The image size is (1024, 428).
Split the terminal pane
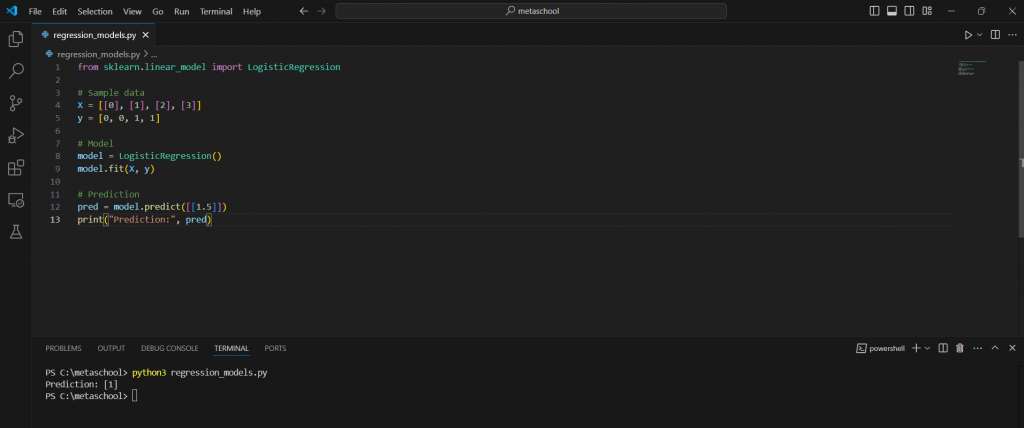tap(943, 348)
